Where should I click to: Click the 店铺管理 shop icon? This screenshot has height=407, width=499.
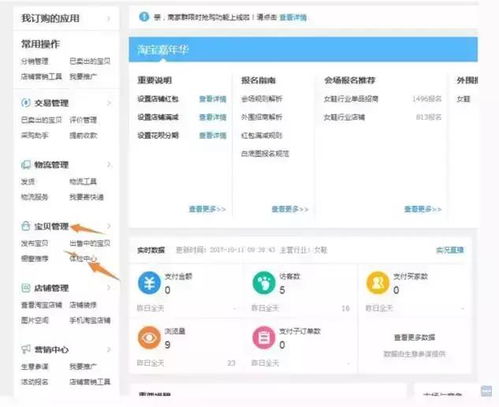[x=26, y=288]
